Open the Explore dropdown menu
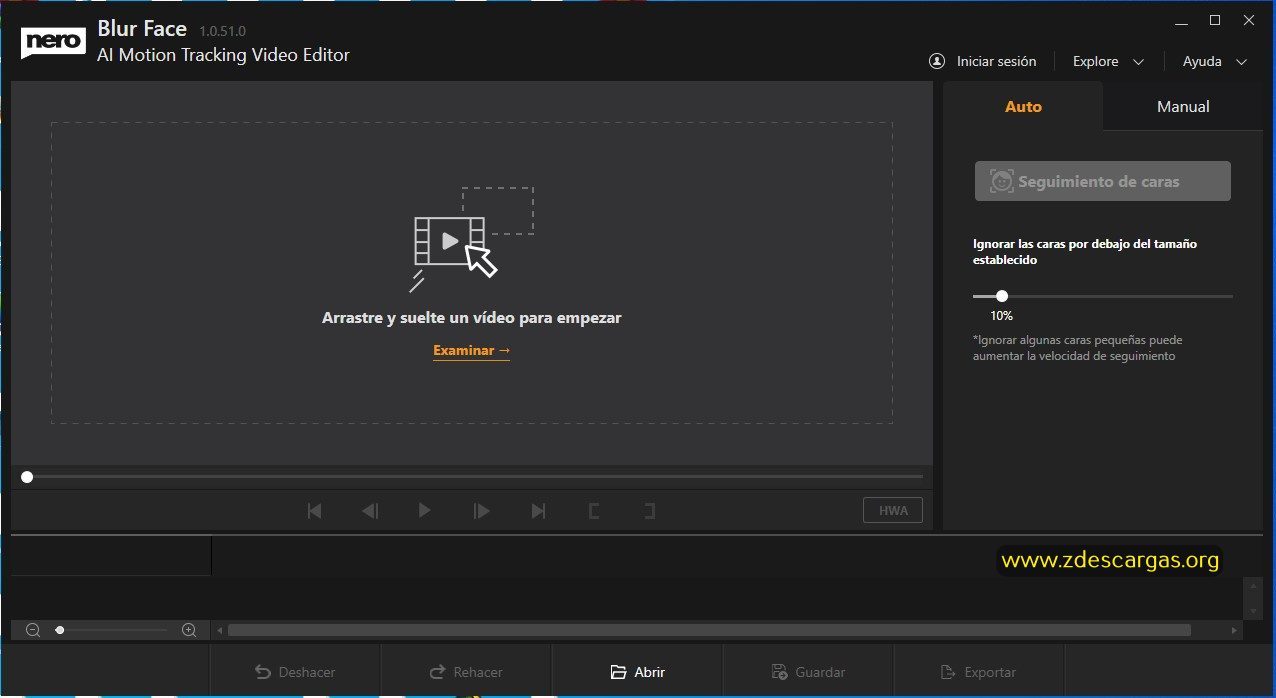1276x698 pixels. click(x=1108, y=61)
